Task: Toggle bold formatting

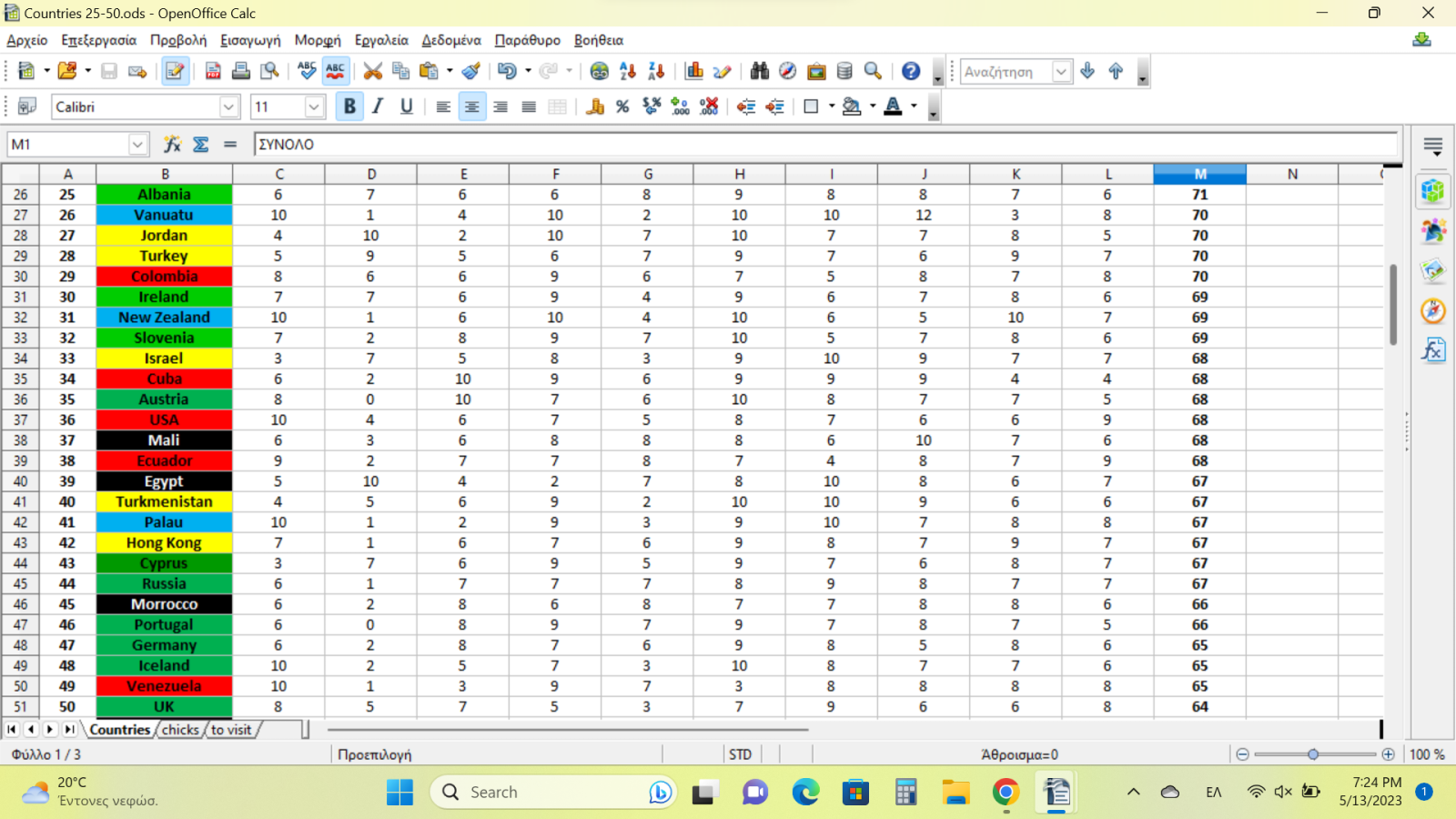Action: point(349,106)
